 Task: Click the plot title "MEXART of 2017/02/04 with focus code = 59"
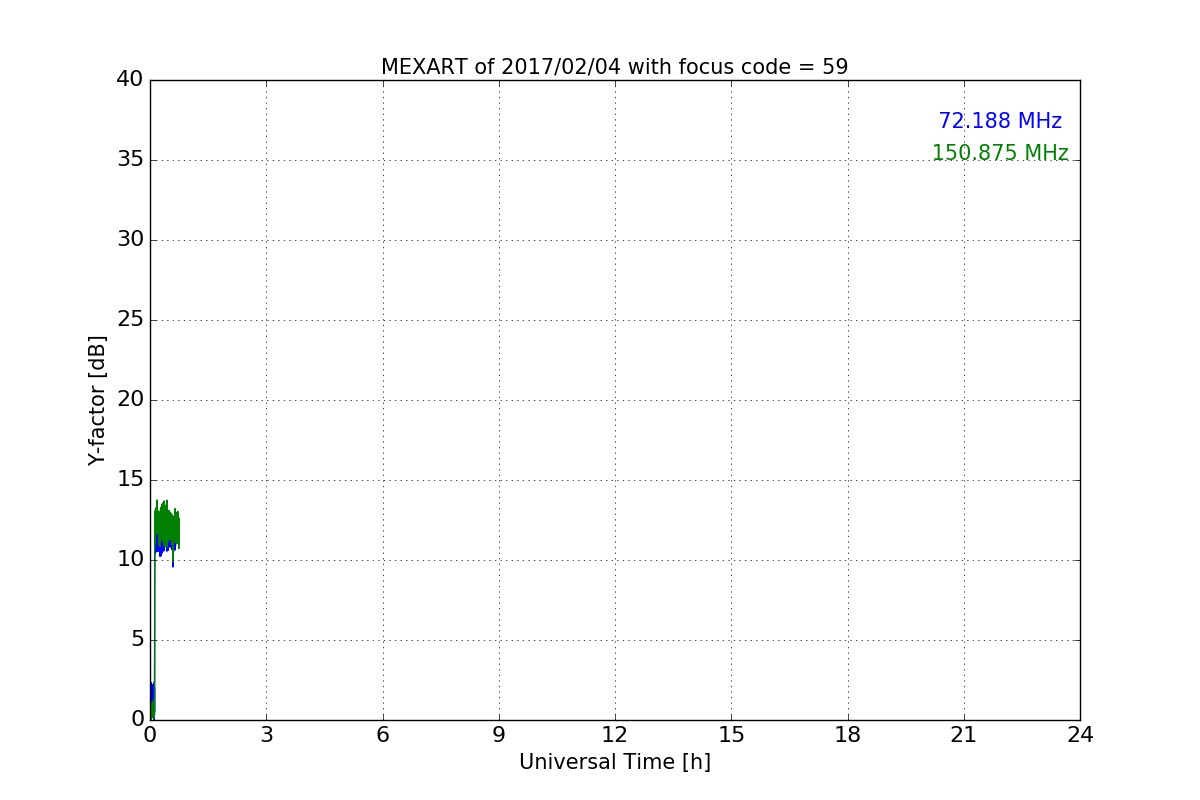[x=614, y=67]
